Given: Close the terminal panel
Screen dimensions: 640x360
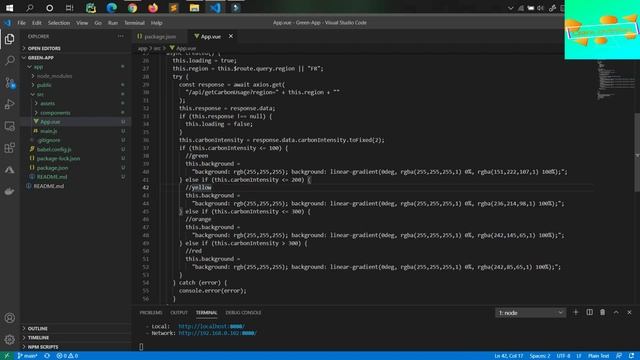Looking at the screenshot, I should [x=629, y=312].
